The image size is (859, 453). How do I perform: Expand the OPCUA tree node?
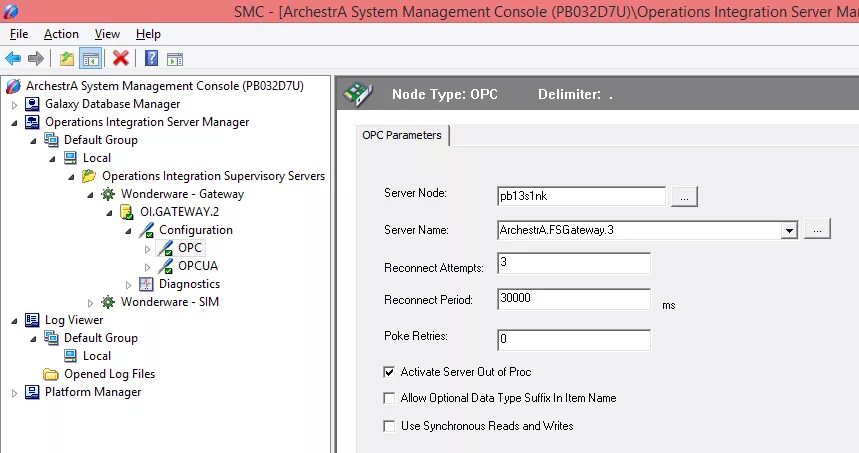point(147,267)
